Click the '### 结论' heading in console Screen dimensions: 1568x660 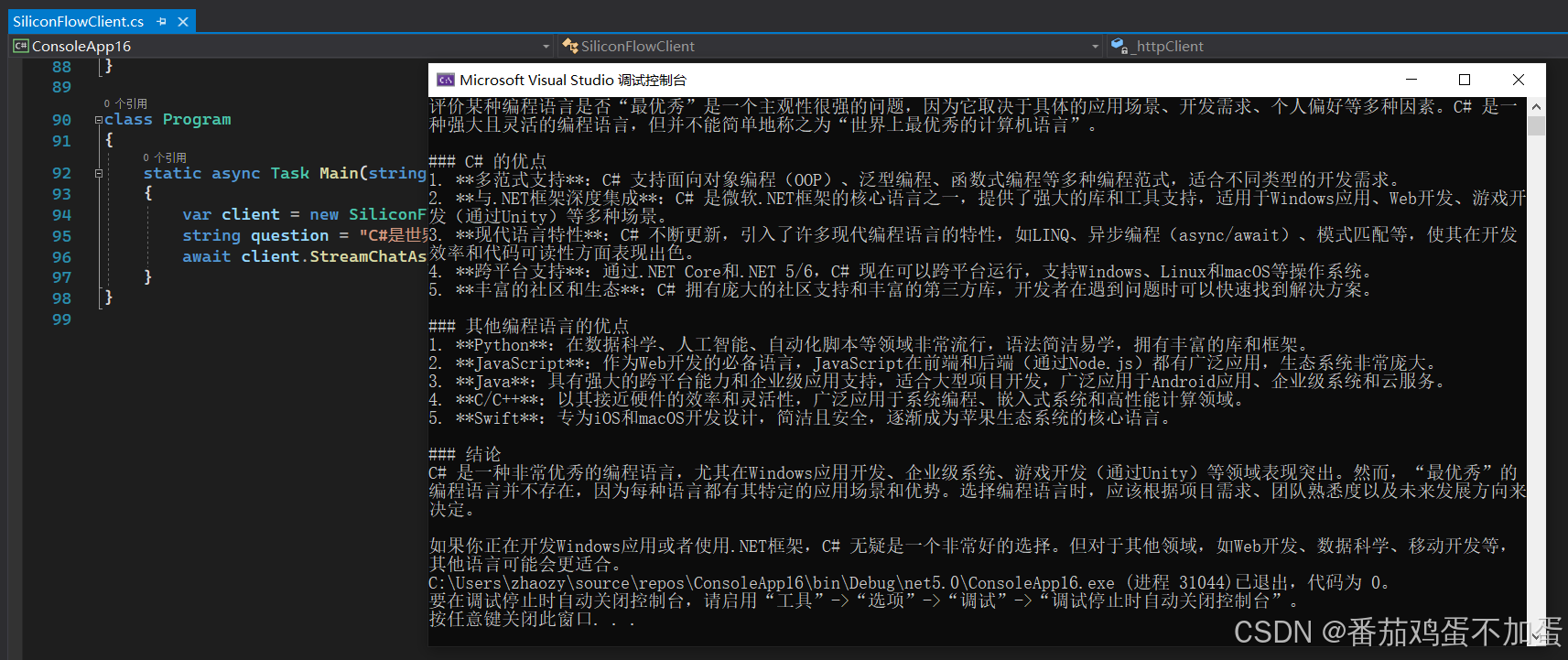click(464, 454)
